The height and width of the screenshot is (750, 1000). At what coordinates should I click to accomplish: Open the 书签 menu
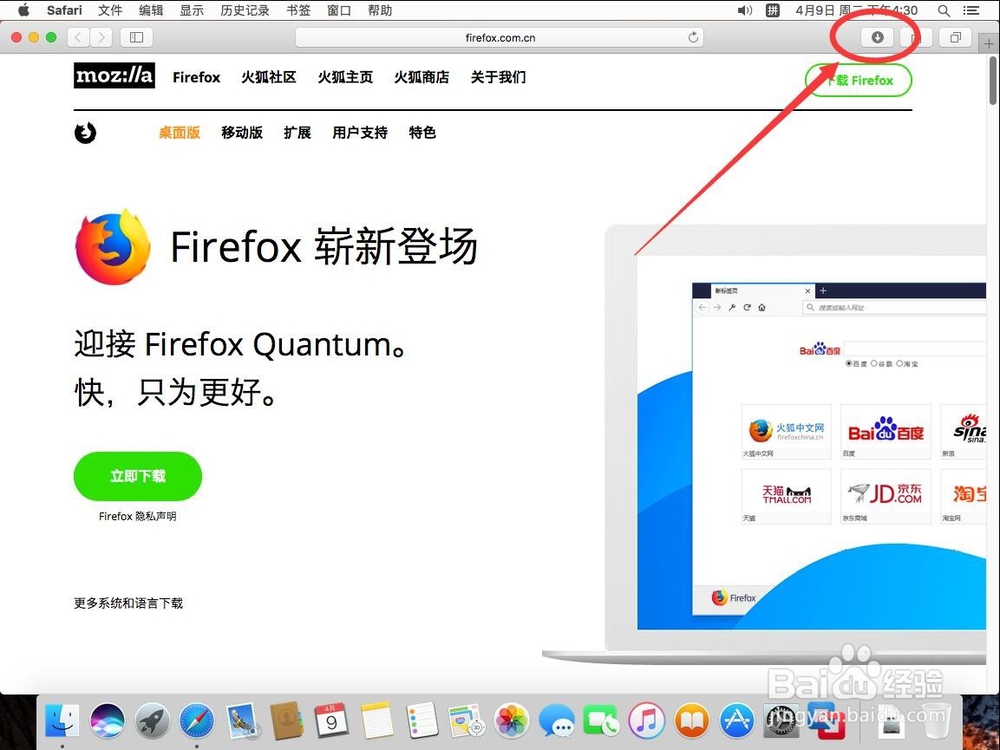click(298, 10)
